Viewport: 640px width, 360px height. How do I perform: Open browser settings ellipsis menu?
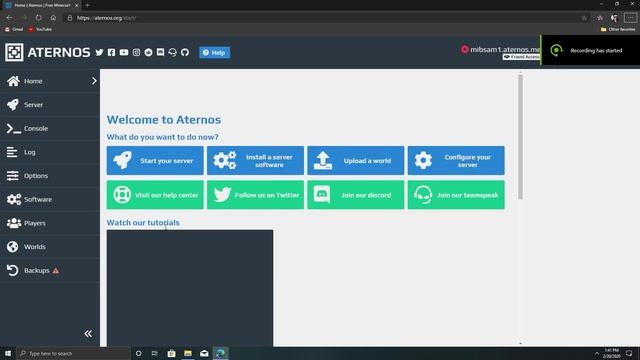[x=630, y=18]
